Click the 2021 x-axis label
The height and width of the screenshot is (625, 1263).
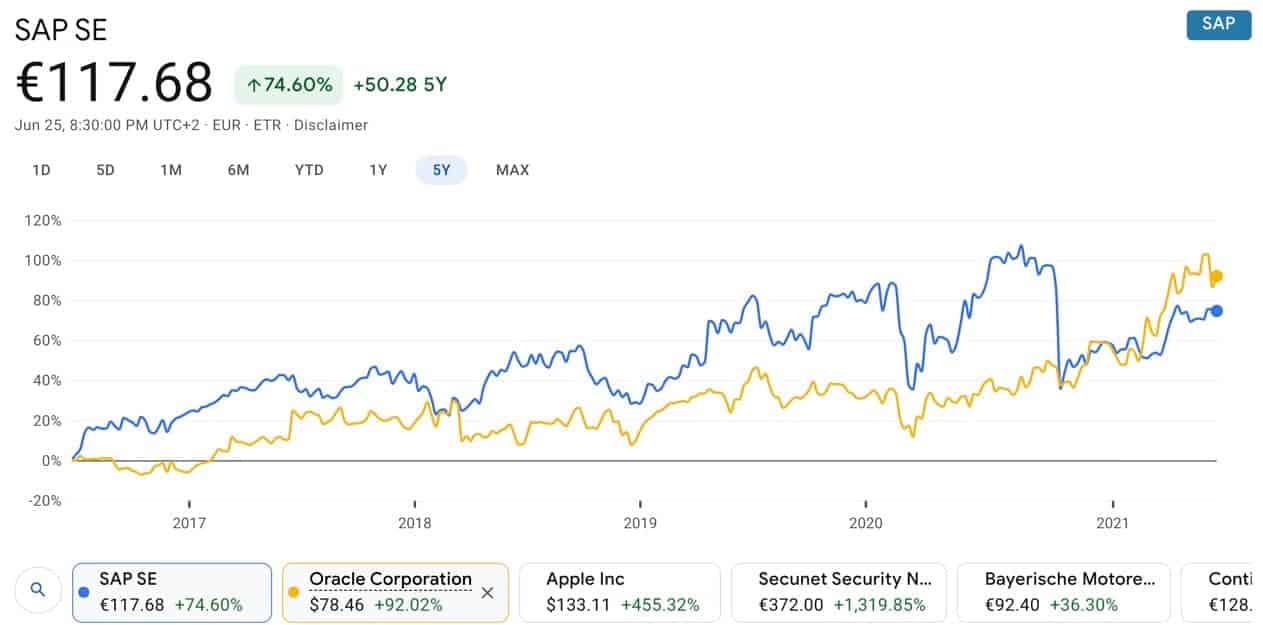[1113, 524]
